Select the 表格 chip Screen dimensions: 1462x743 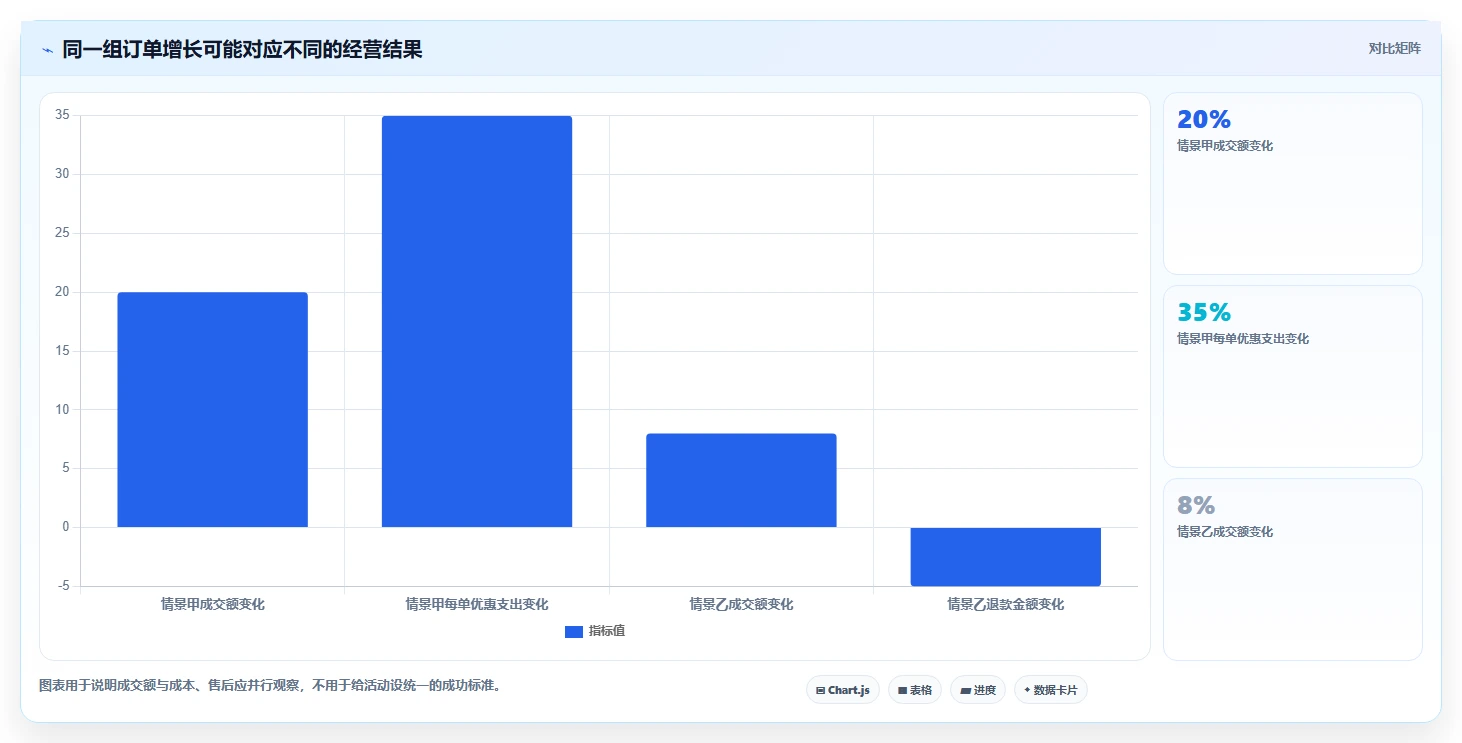[x=915, y=690]
